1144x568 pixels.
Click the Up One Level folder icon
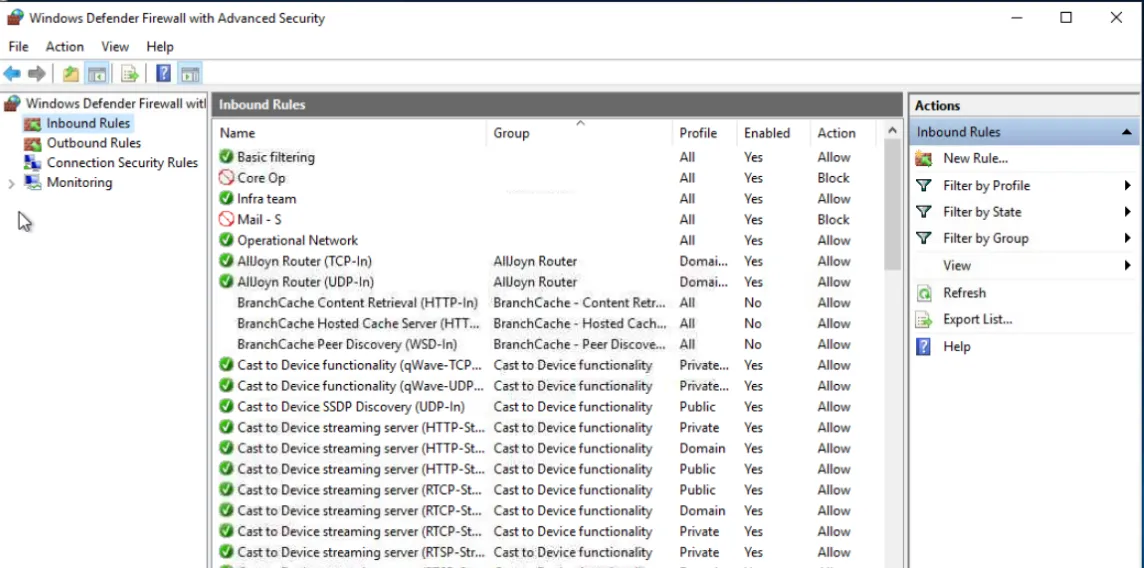[x=70, y=74]
